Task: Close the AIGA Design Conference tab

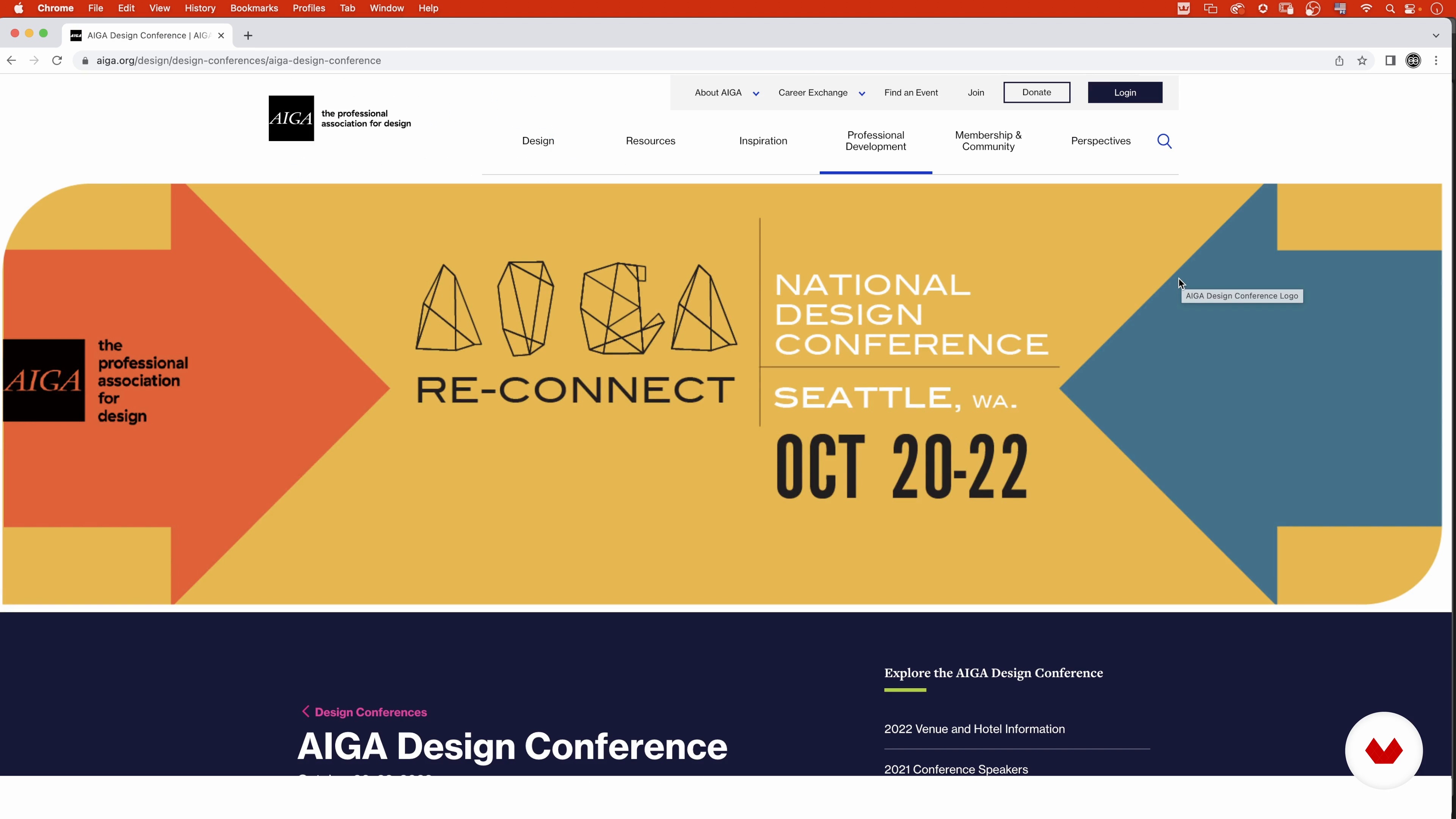Action: click(x=221, y=35)
